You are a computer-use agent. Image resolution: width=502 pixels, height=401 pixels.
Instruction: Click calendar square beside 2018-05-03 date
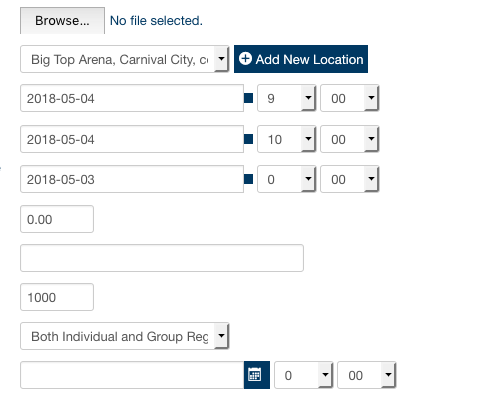248,179
